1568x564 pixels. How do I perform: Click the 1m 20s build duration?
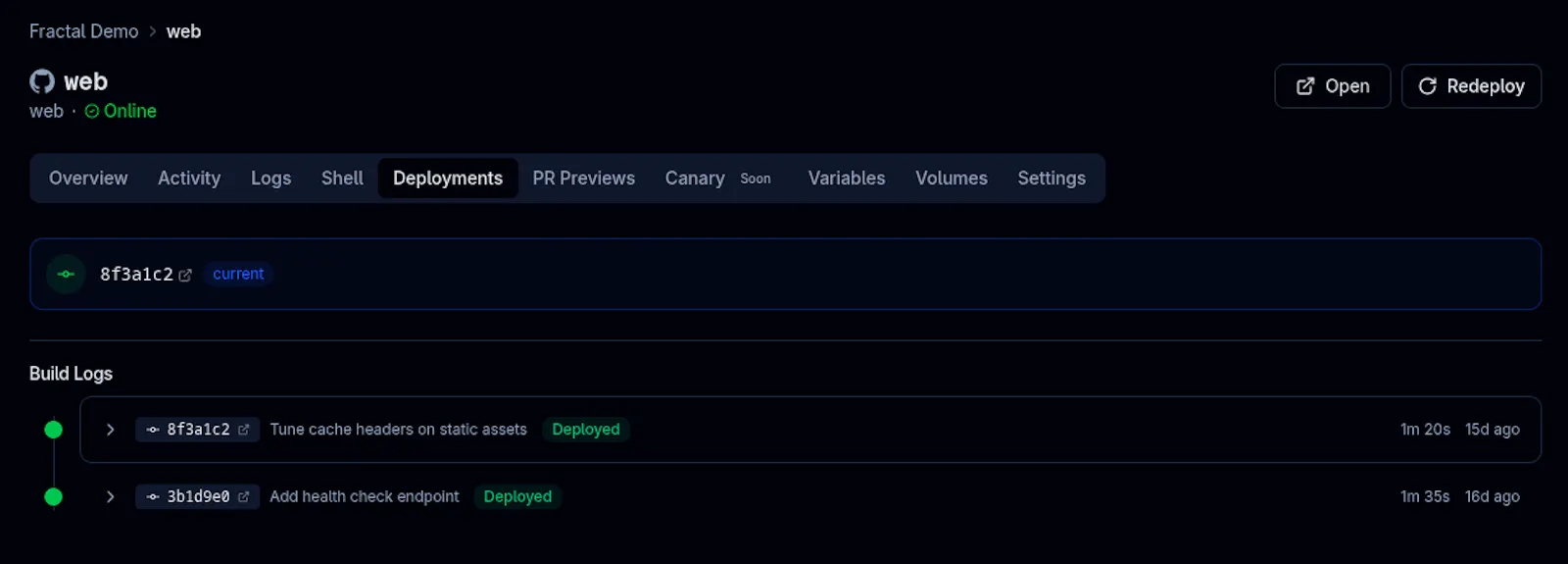coord(1425,430)
